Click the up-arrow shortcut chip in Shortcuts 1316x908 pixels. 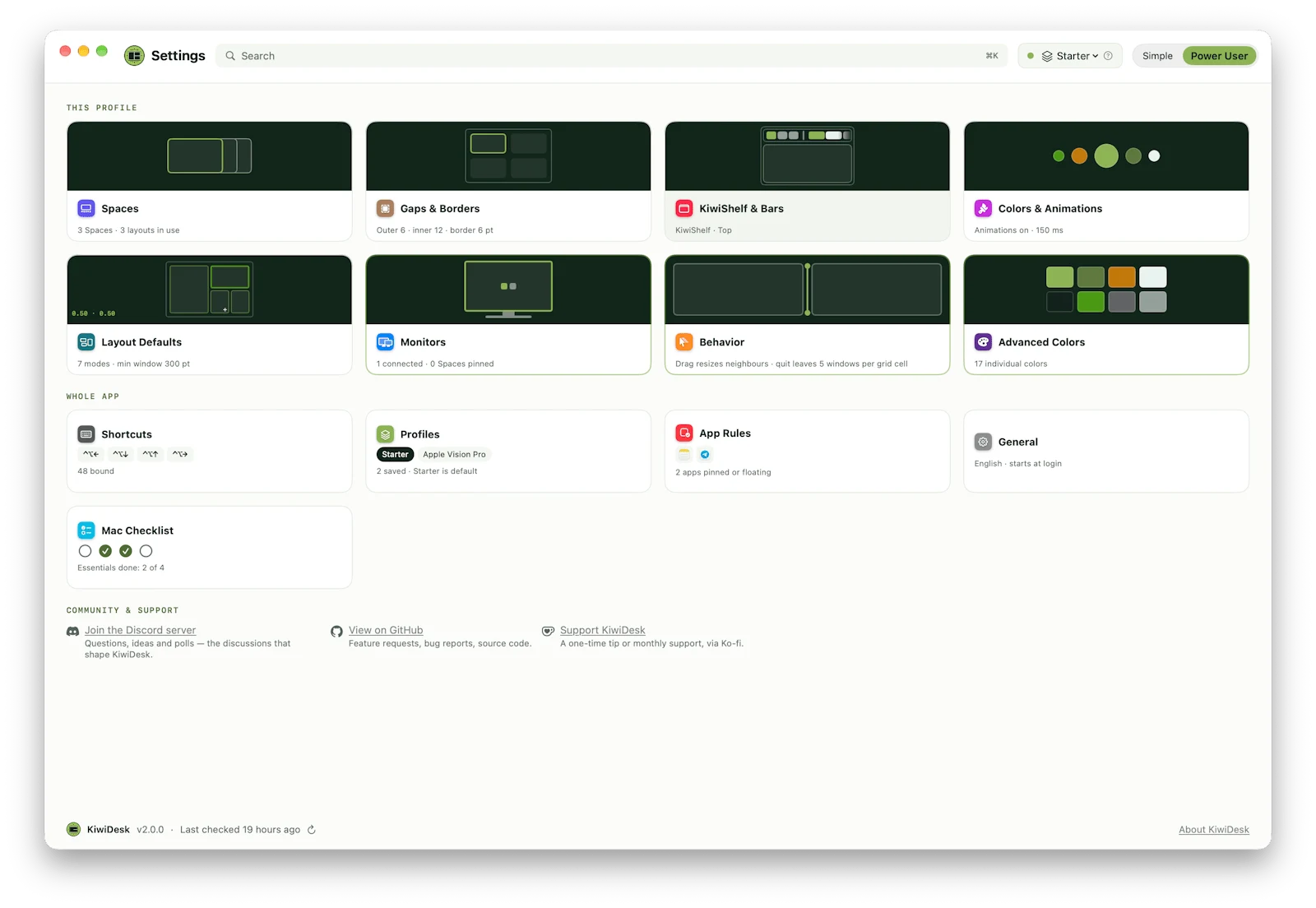(x=151, y=454)
